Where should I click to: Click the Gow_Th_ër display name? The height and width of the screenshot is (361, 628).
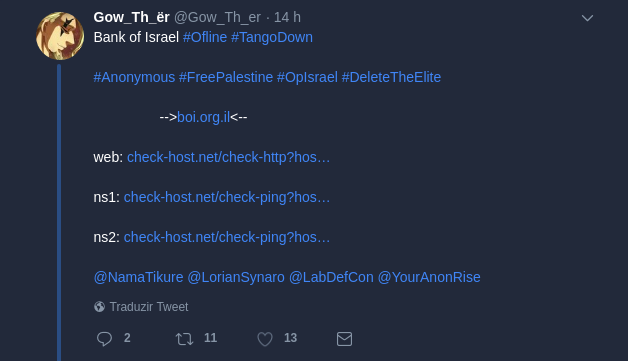pyautogui.click(x=131, y=17)
